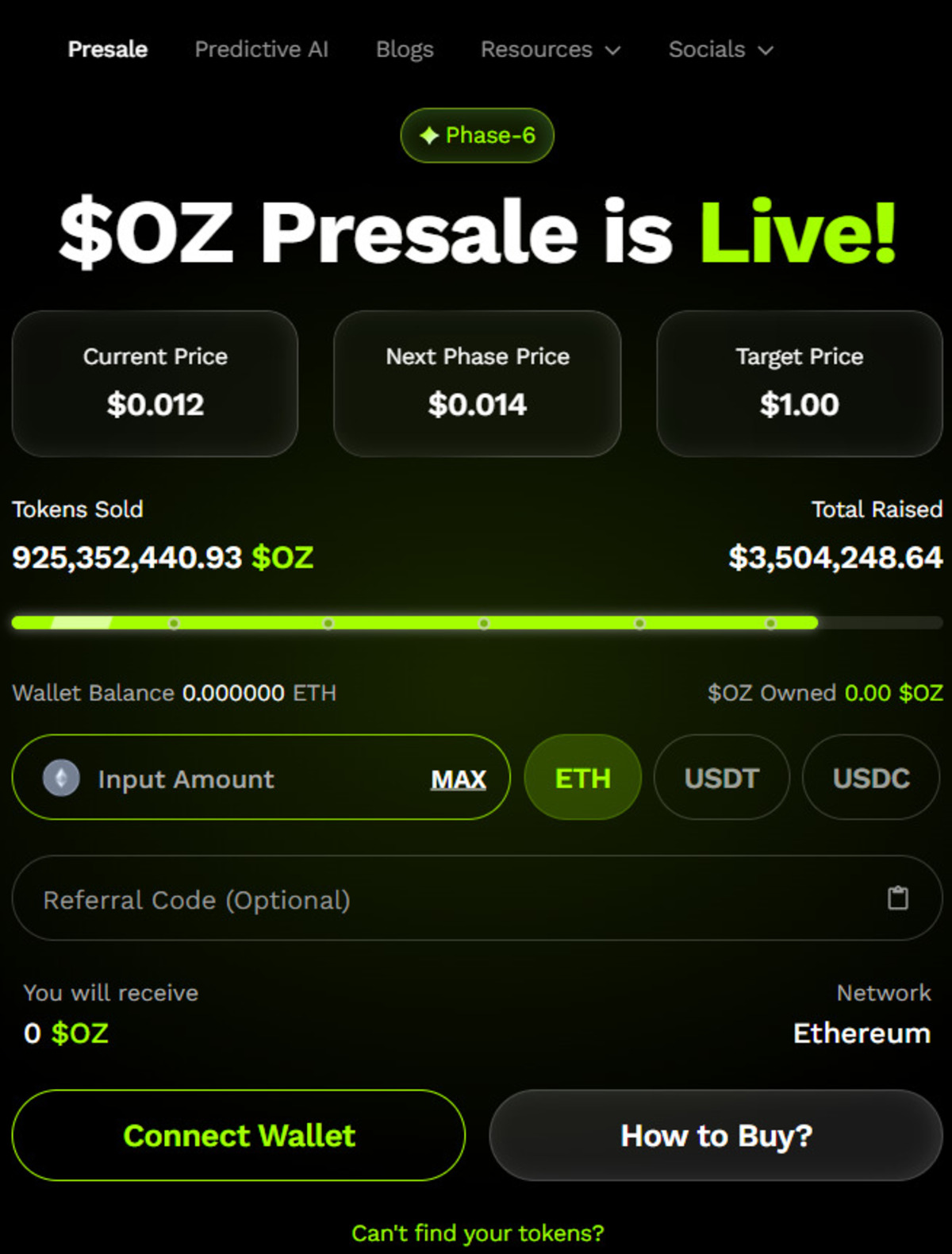The image size is (952, 1254).
Task: Click the MAX amount link
Action: [458, 779]
